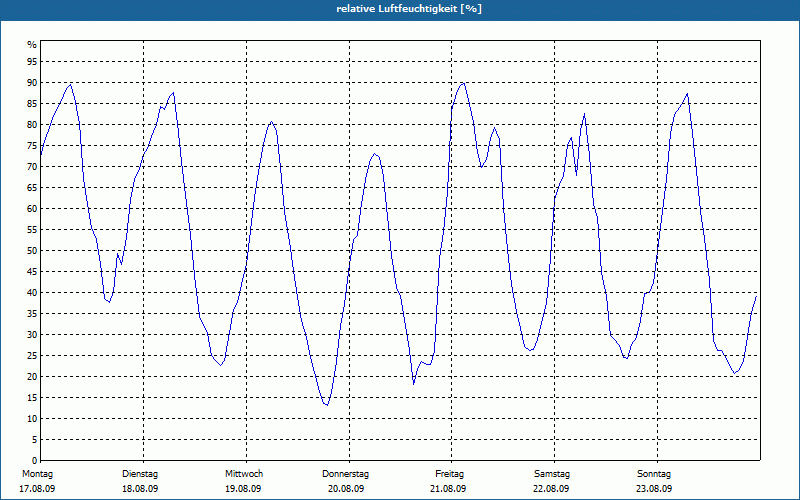This screenshot has height=500, width=800.
Task: Click the 'Dienstag' axis label
Action: (x=140, y=474)
